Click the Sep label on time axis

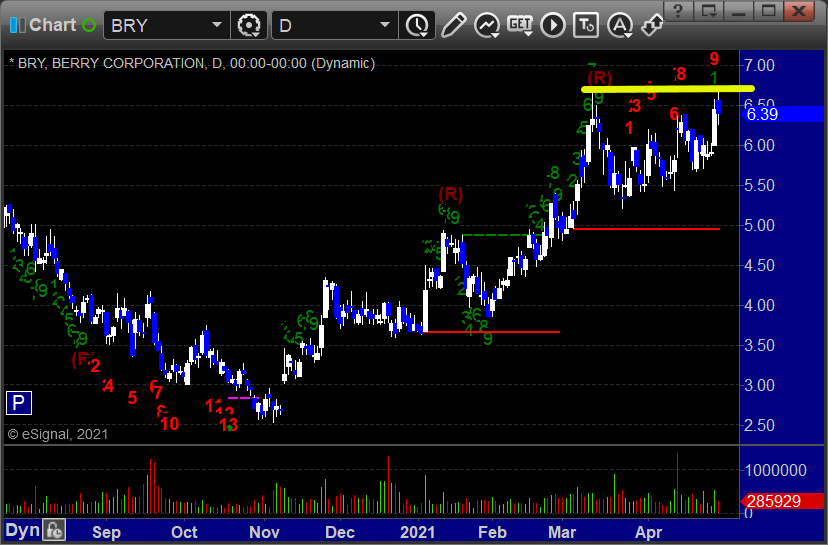(106, 532)
